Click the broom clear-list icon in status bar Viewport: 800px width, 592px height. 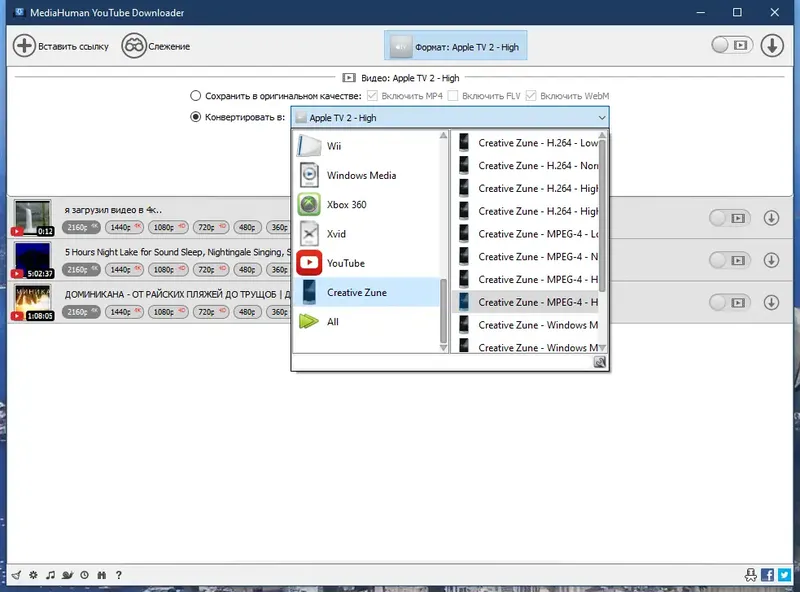point(16,575)
